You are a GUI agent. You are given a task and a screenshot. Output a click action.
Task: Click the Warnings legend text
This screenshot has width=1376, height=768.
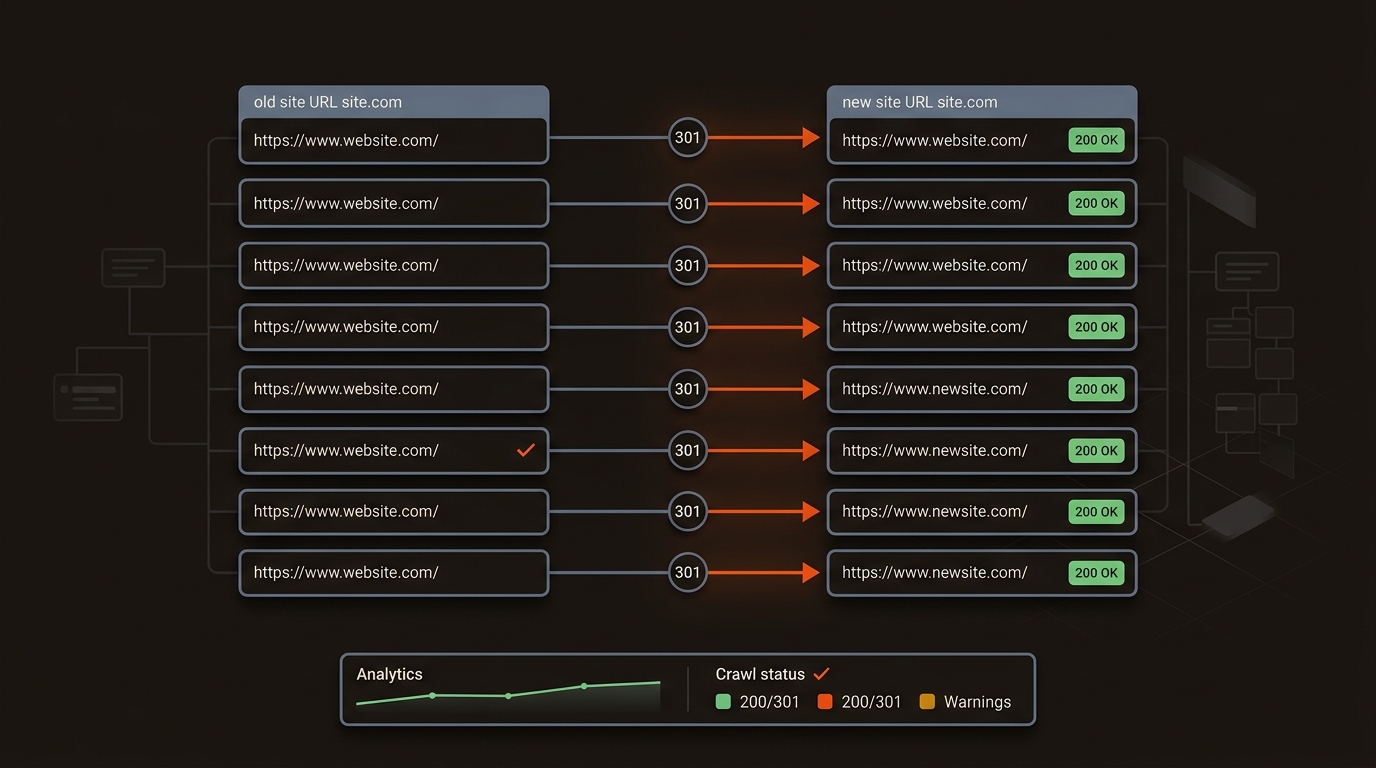click(977, 702)
